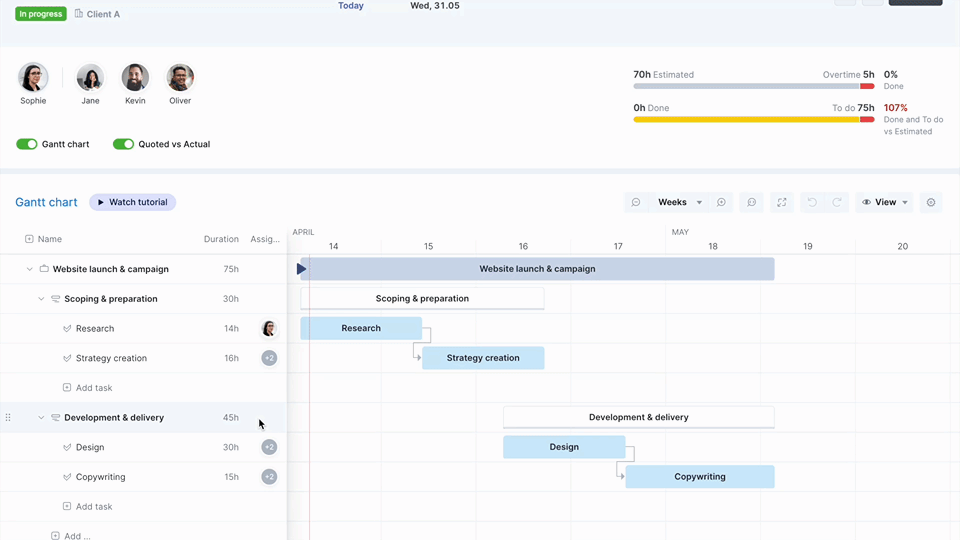Select the Website launch & campaign Gantt bar
Viewport: 960px width, 540px height.
pyautogui.click(x=538, y=269)
